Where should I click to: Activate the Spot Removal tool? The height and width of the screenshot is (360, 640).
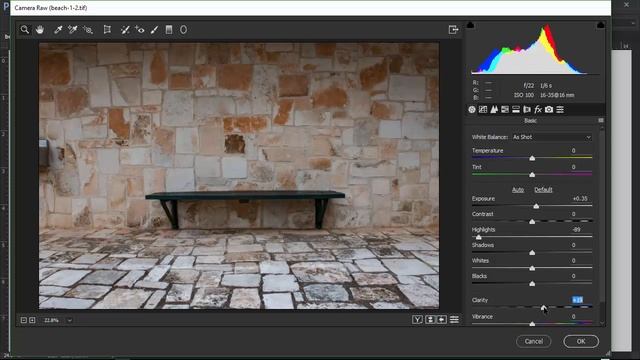click(x=125, y=30)
